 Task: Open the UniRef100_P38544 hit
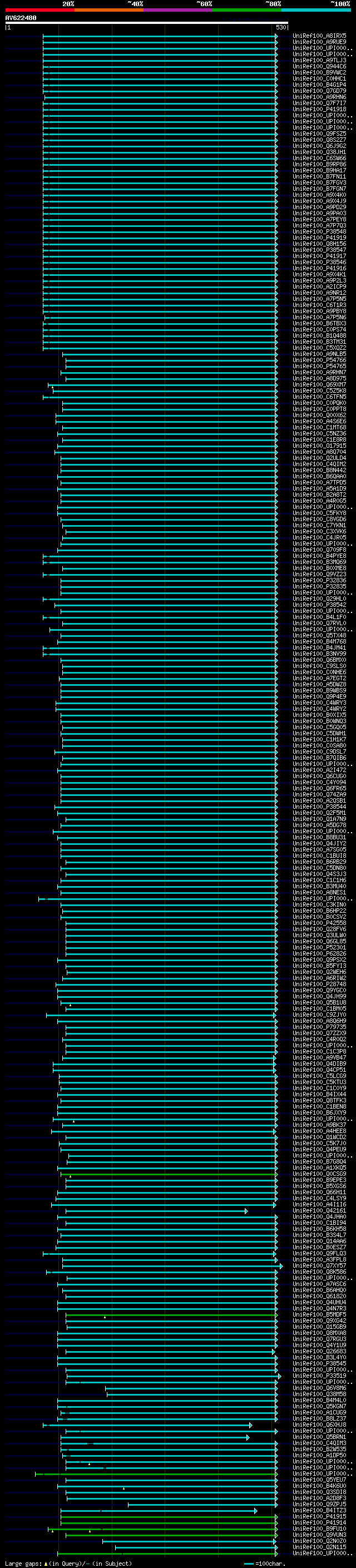pyautogui.click(x=319, y=807)
